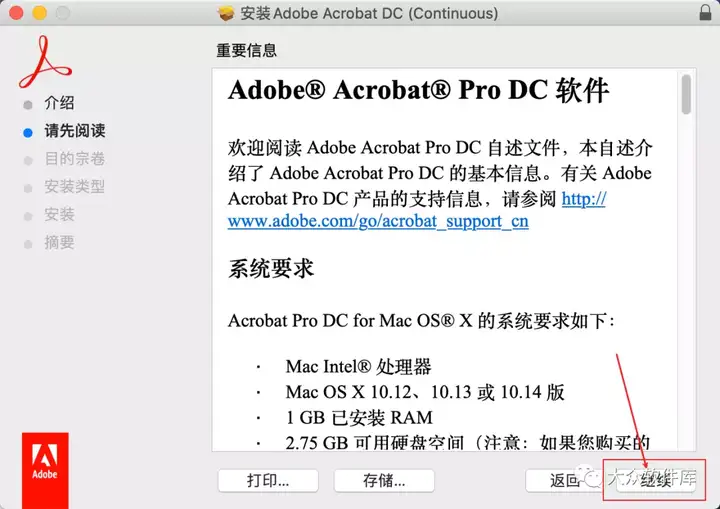720x509 pixels.
Task: Click the Adobe Acrobat swirl logo
Action: (x=45, y=62)
